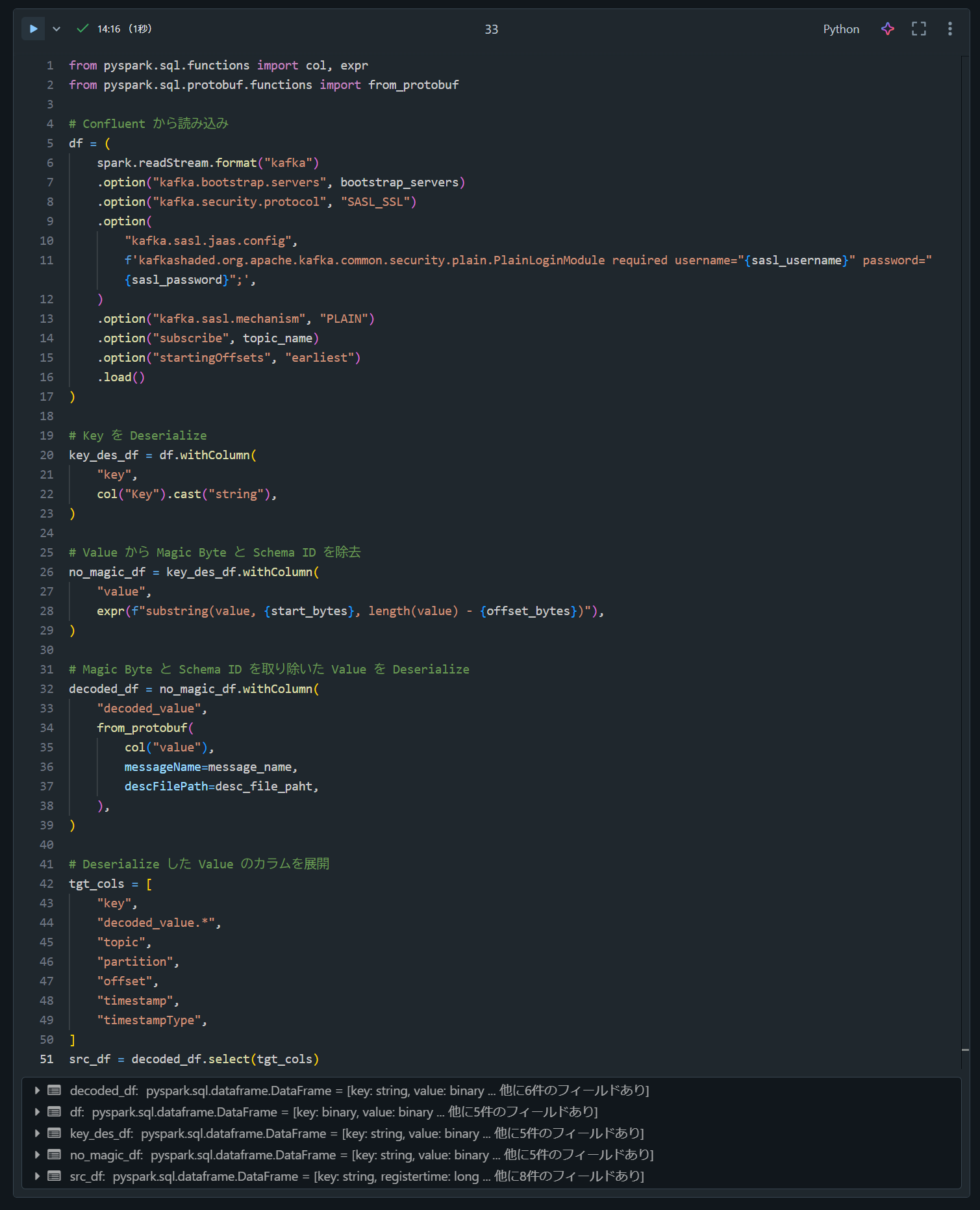Viewport: 980px width, 1210px height.
Task: Run the cell with play button
Action: 33,29
